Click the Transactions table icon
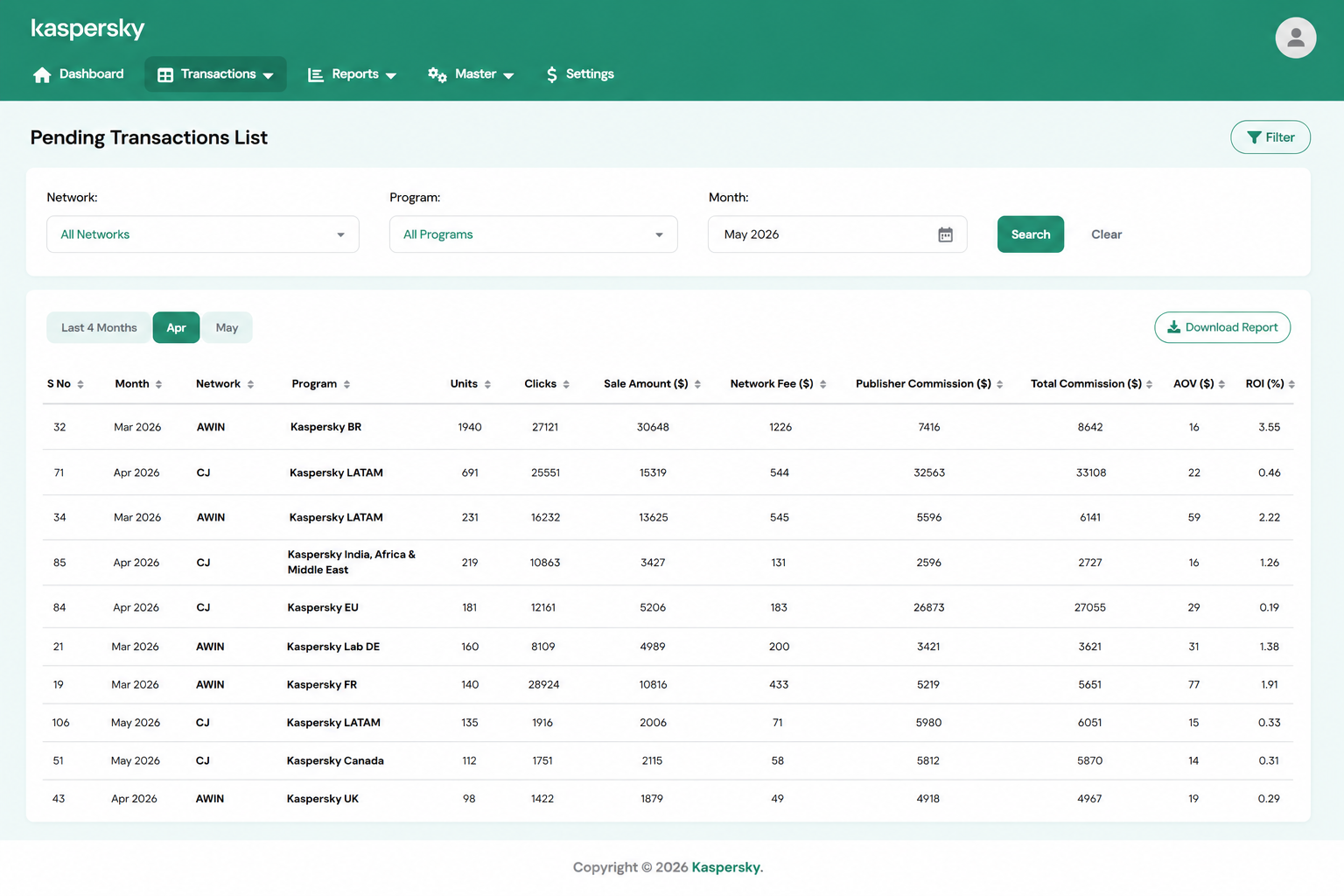The image size is (1344, 896). [165, 74]
